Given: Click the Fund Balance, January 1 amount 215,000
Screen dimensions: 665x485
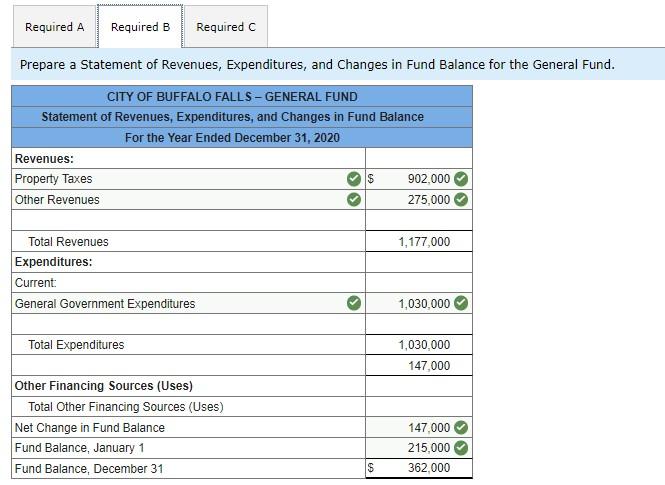Looking at the screenshot, I should tap(419, 448).
